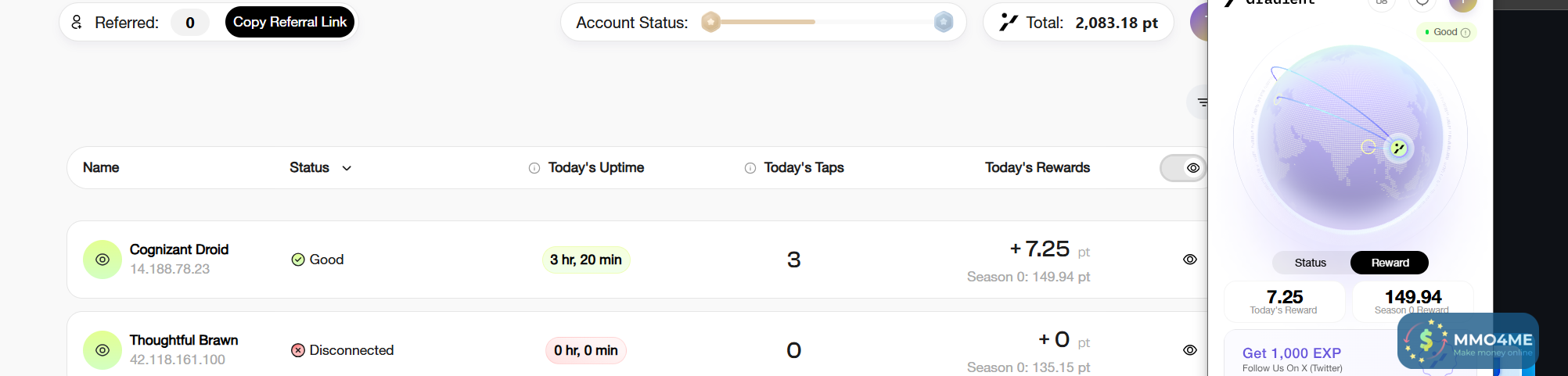Click the info icon beside Today's Uptime

[534, 168]
